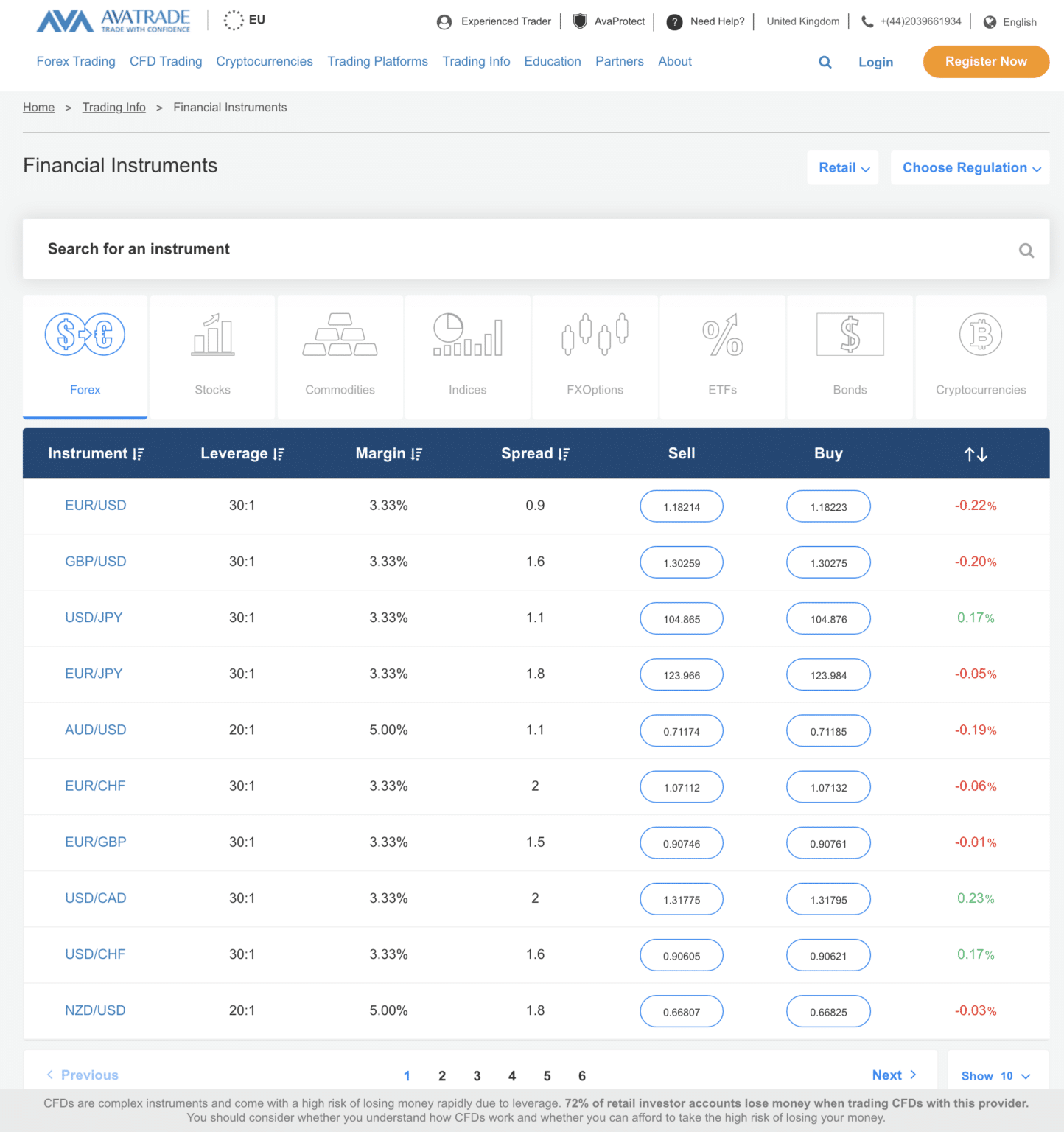Toggle the change percentage sort arrows
Image resolution: width=1064 pixels, height=1132 pixels.
tap(974, 453)
